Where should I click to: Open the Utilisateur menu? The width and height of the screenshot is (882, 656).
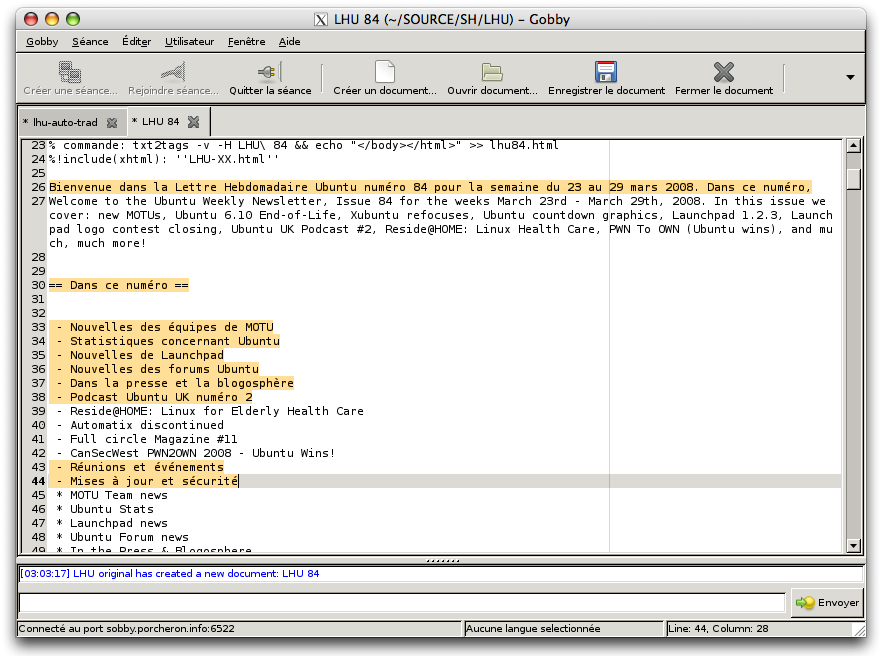click(190, 42)
